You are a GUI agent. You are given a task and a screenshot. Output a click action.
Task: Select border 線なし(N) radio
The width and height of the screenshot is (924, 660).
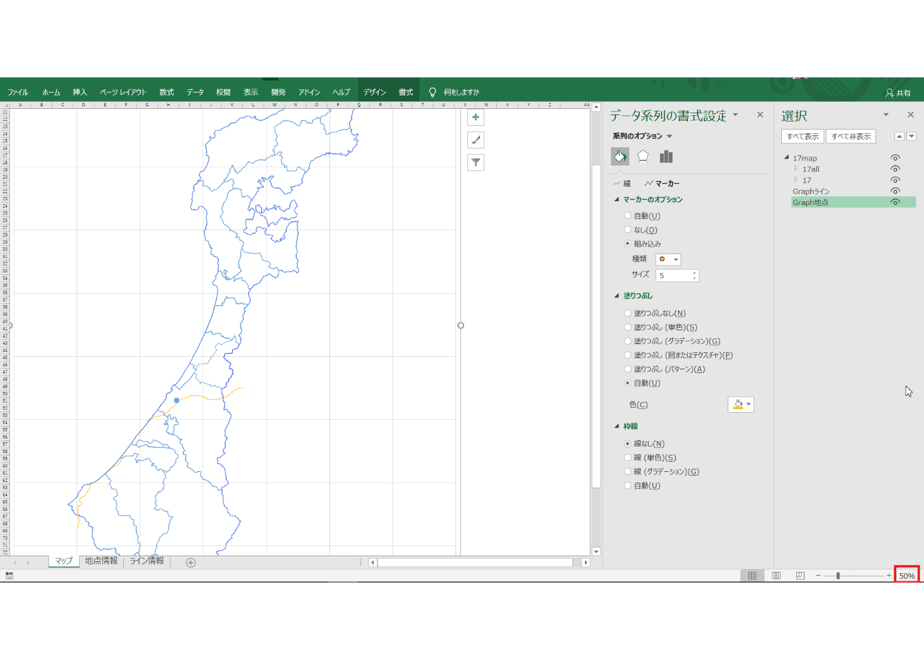(628, 444)
